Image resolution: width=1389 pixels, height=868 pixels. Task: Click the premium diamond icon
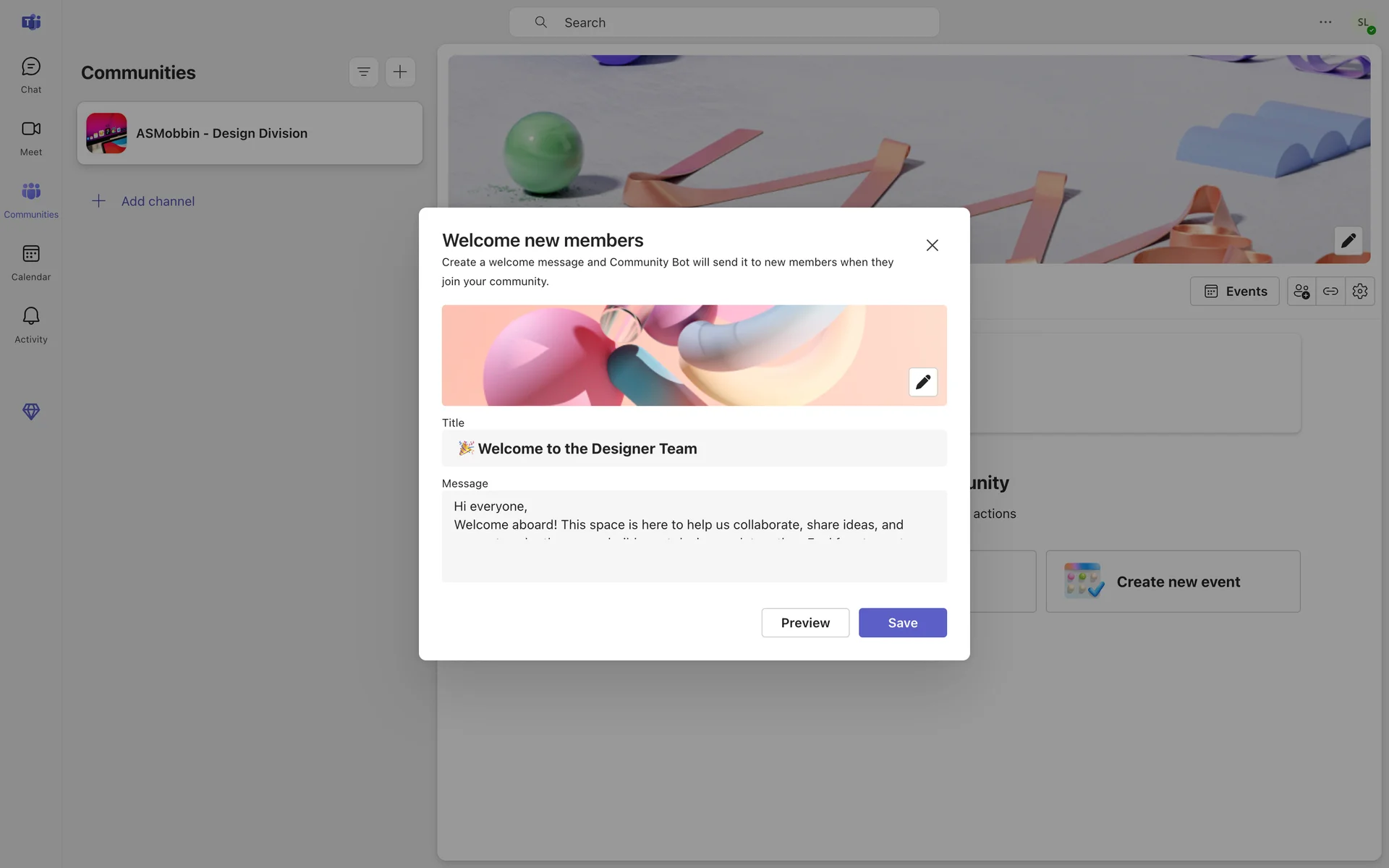tap(30, 412)
